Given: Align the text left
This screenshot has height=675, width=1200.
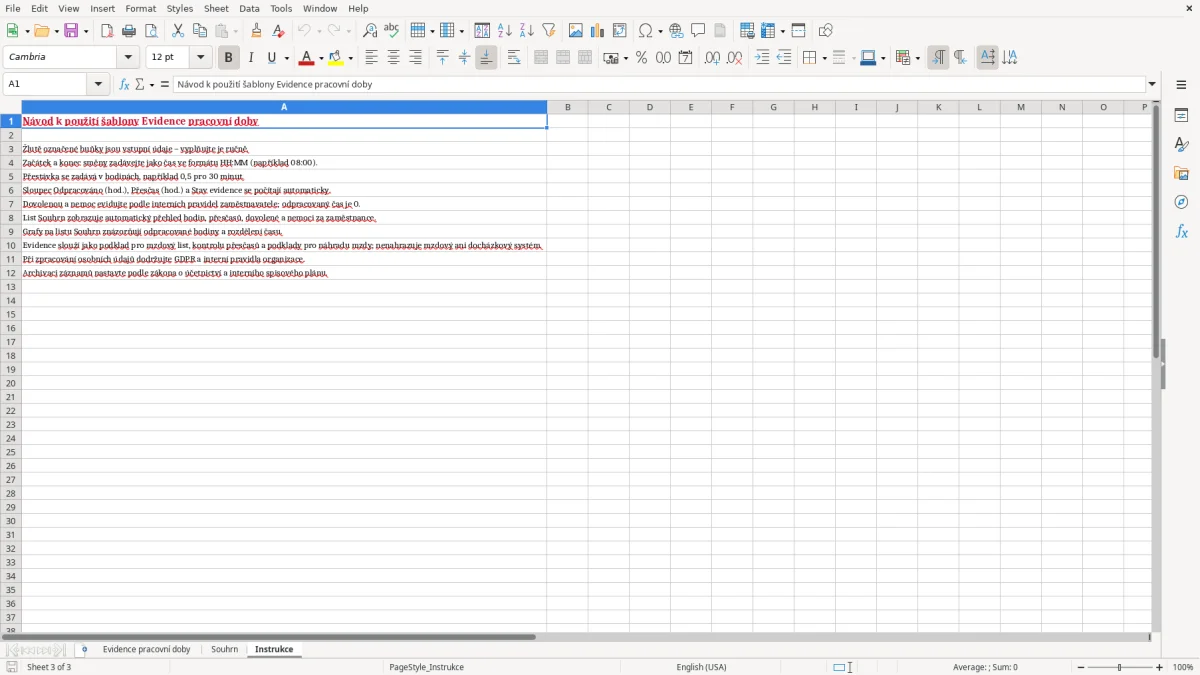Looking at the screenshot, I should pos(372,58).
